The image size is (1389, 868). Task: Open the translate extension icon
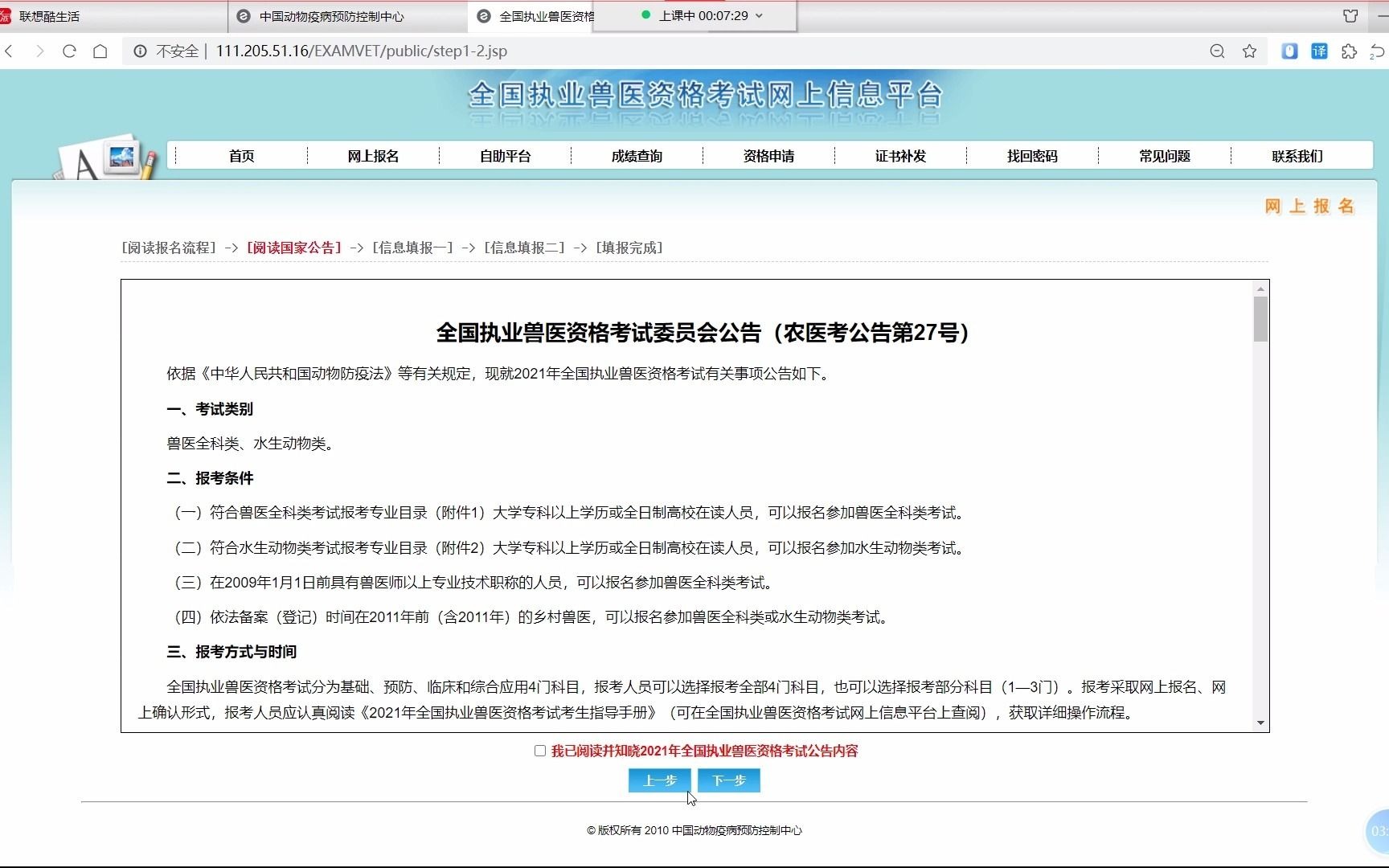(x=1319, y=51)
